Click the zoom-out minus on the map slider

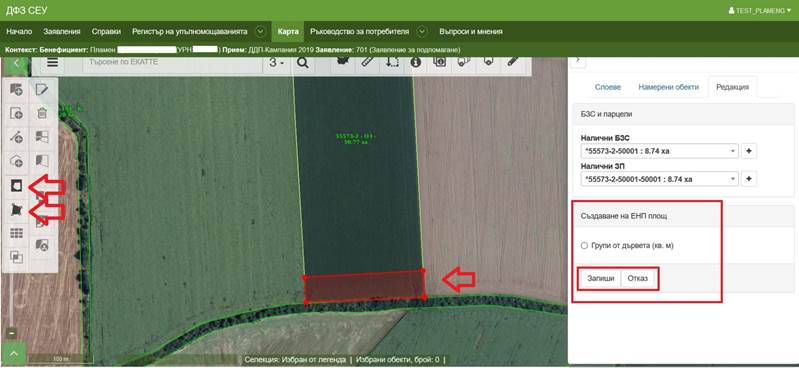[12, 333]
